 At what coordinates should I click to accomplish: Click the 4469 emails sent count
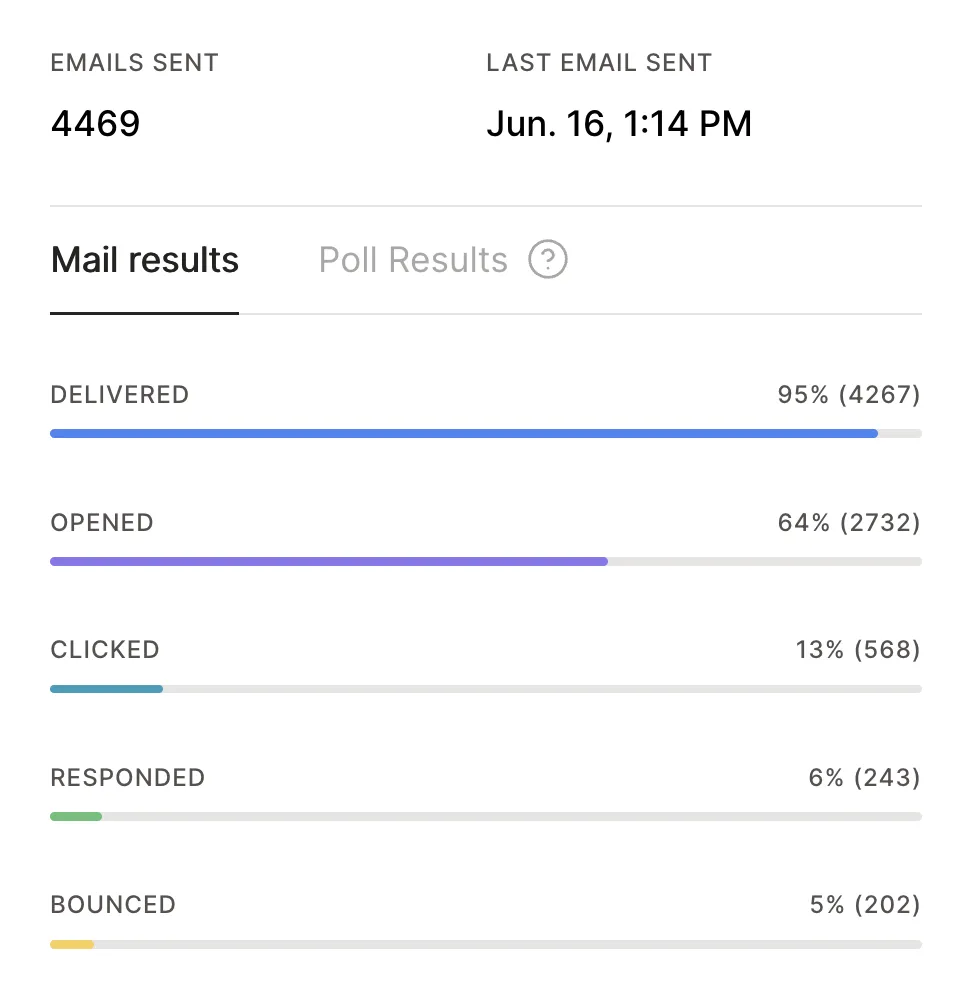pyautogui.click(x=96, y=123)
